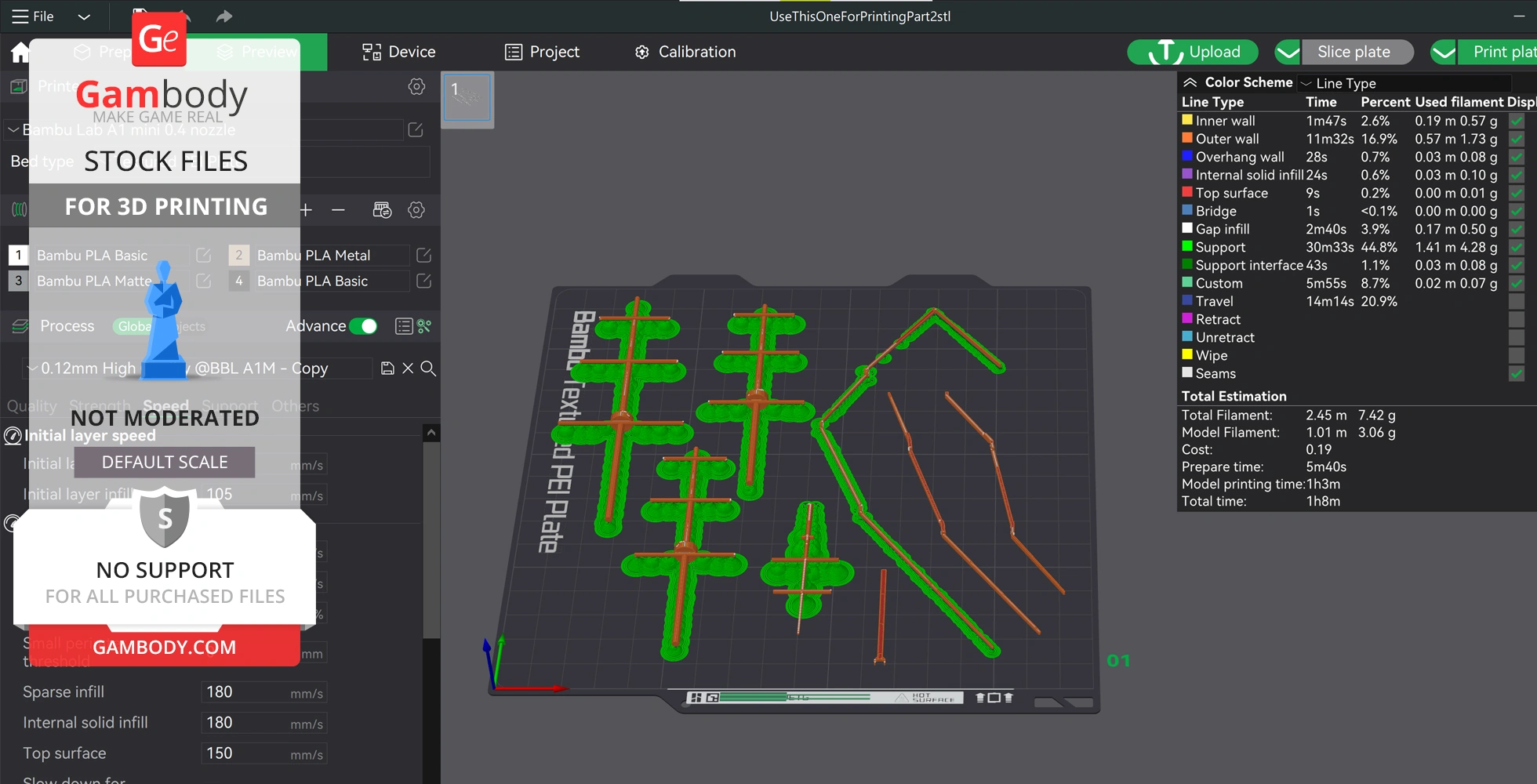Open printer settings gear icon

pos(416,86)
